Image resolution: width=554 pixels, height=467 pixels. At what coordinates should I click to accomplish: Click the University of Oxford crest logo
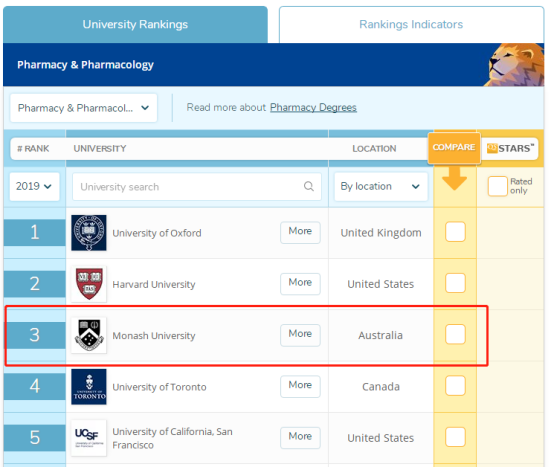[89, 233]
